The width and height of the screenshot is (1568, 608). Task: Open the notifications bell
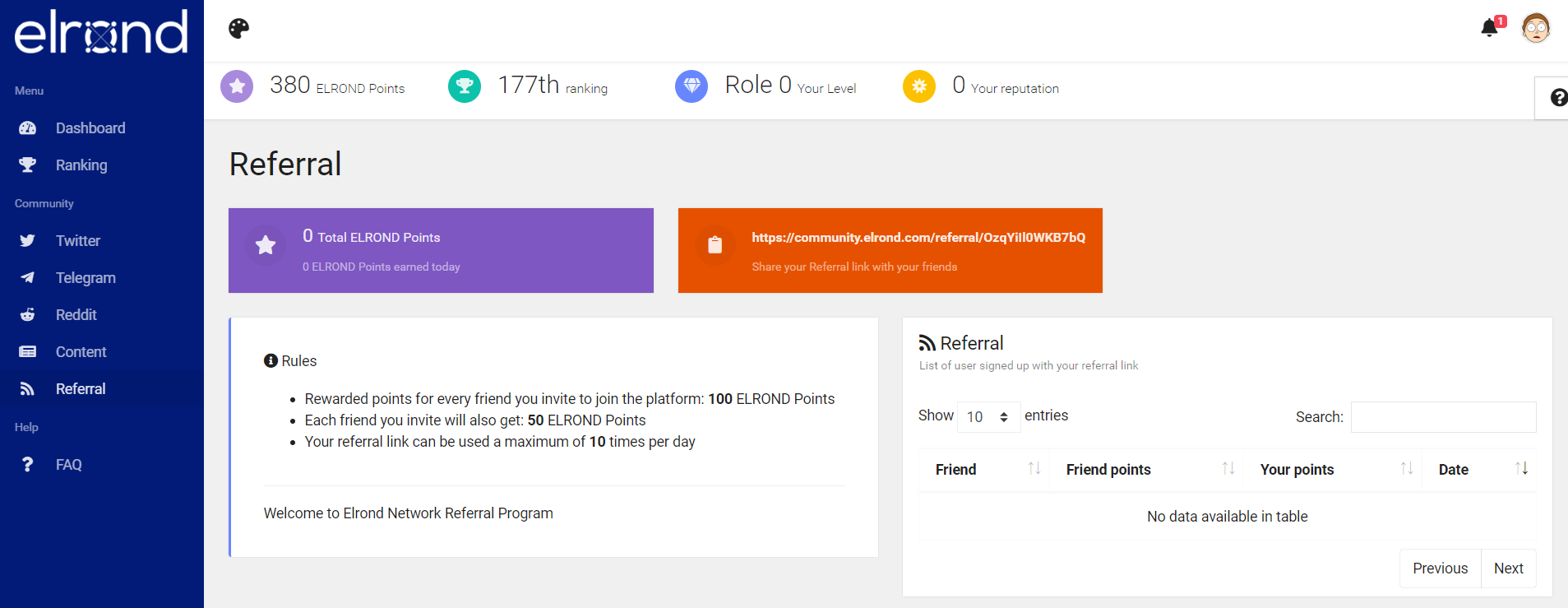click(x=1489, y=29)
